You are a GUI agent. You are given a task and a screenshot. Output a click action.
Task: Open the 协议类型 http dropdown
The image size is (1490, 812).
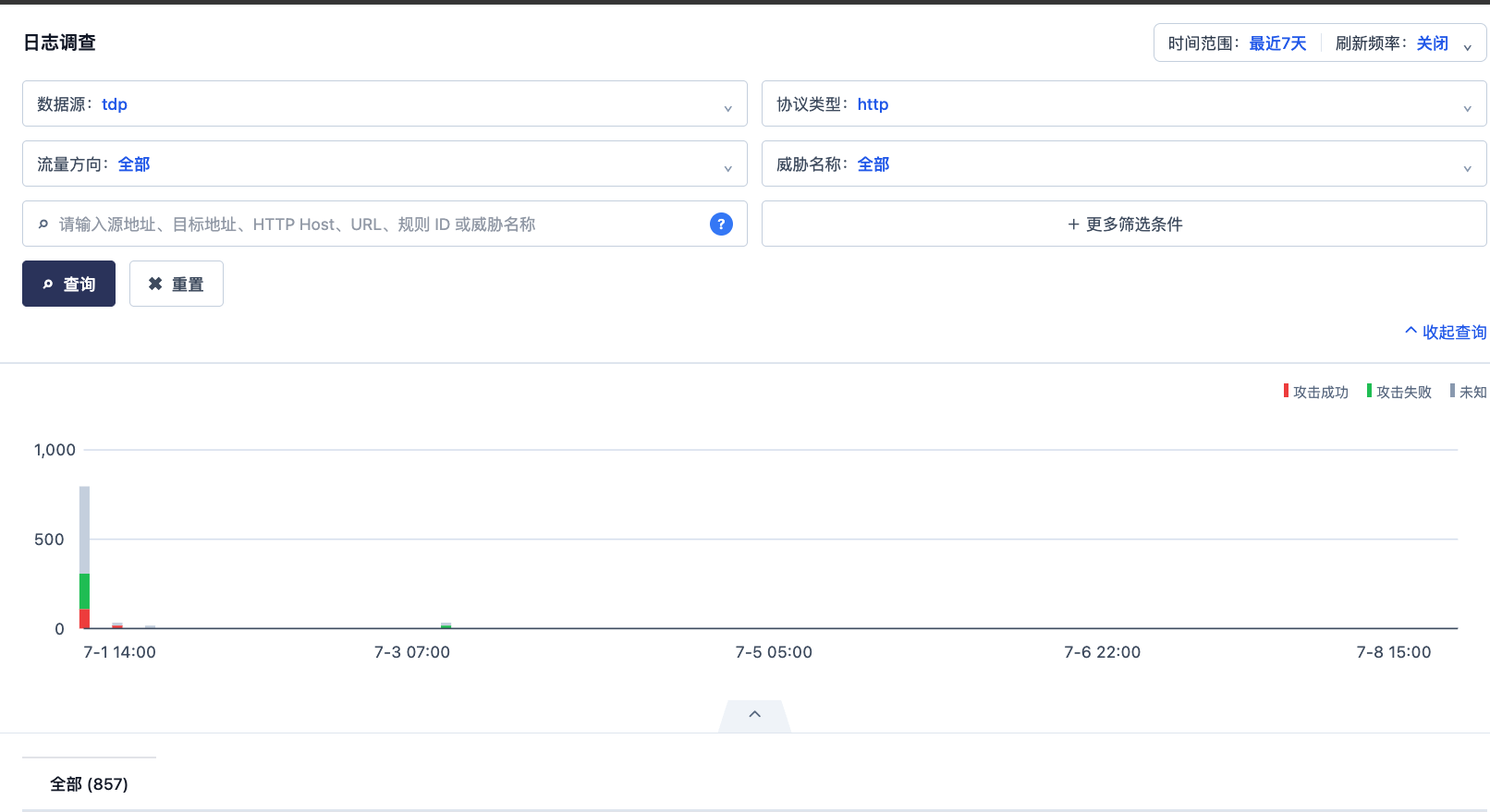click(1124, 103)
